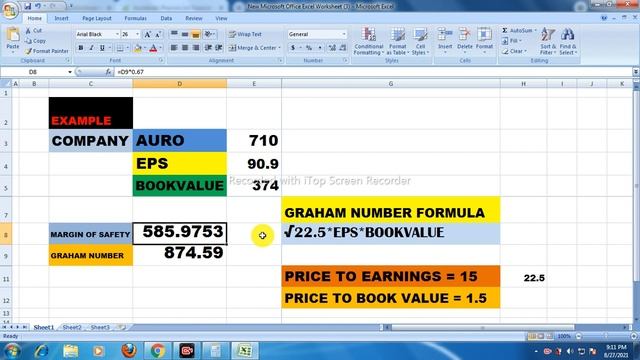Viewport: 640px width, 360px height.
Task: Apply percent style
Action: coord(309,48)
